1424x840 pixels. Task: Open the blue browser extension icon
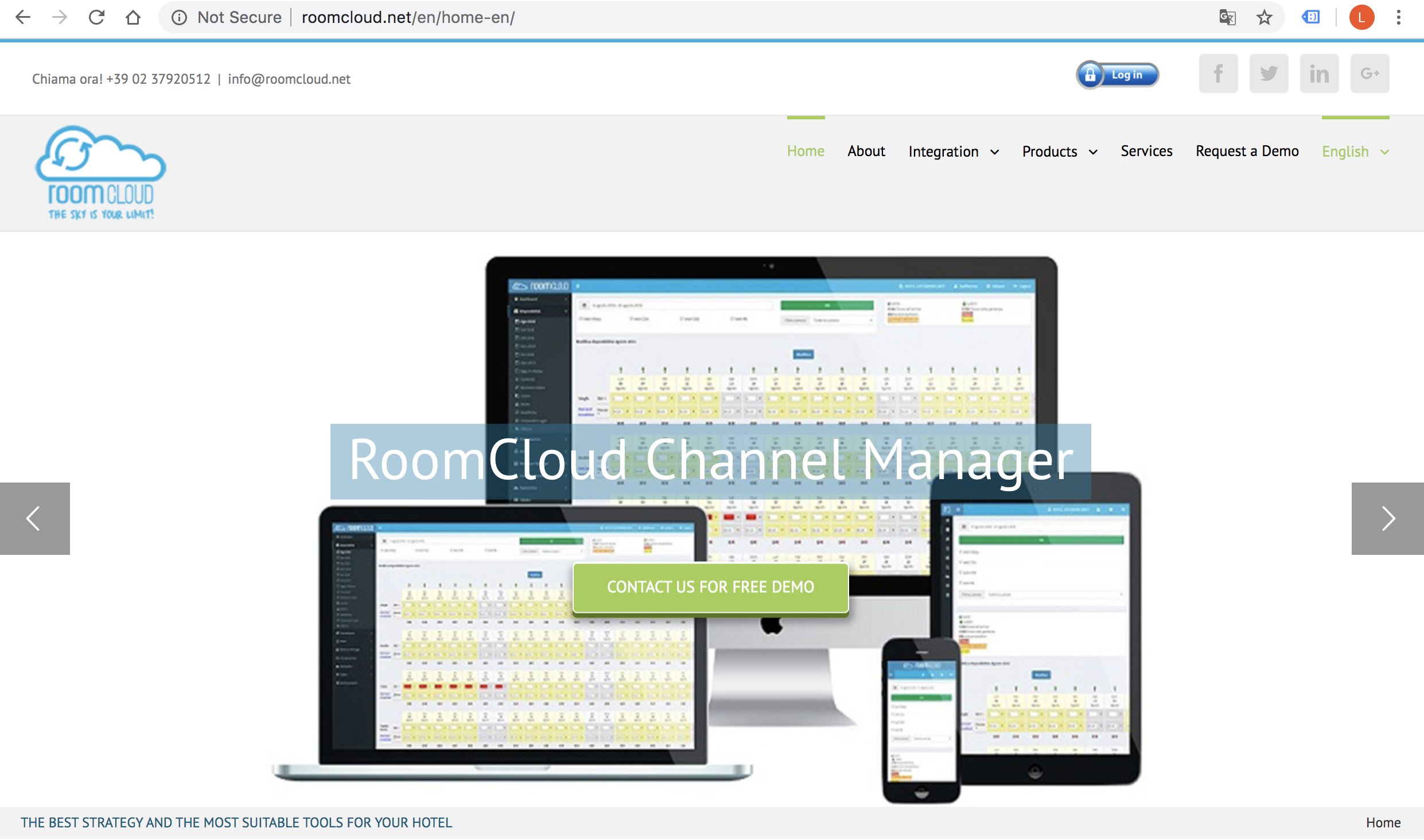coord(1311,17)
